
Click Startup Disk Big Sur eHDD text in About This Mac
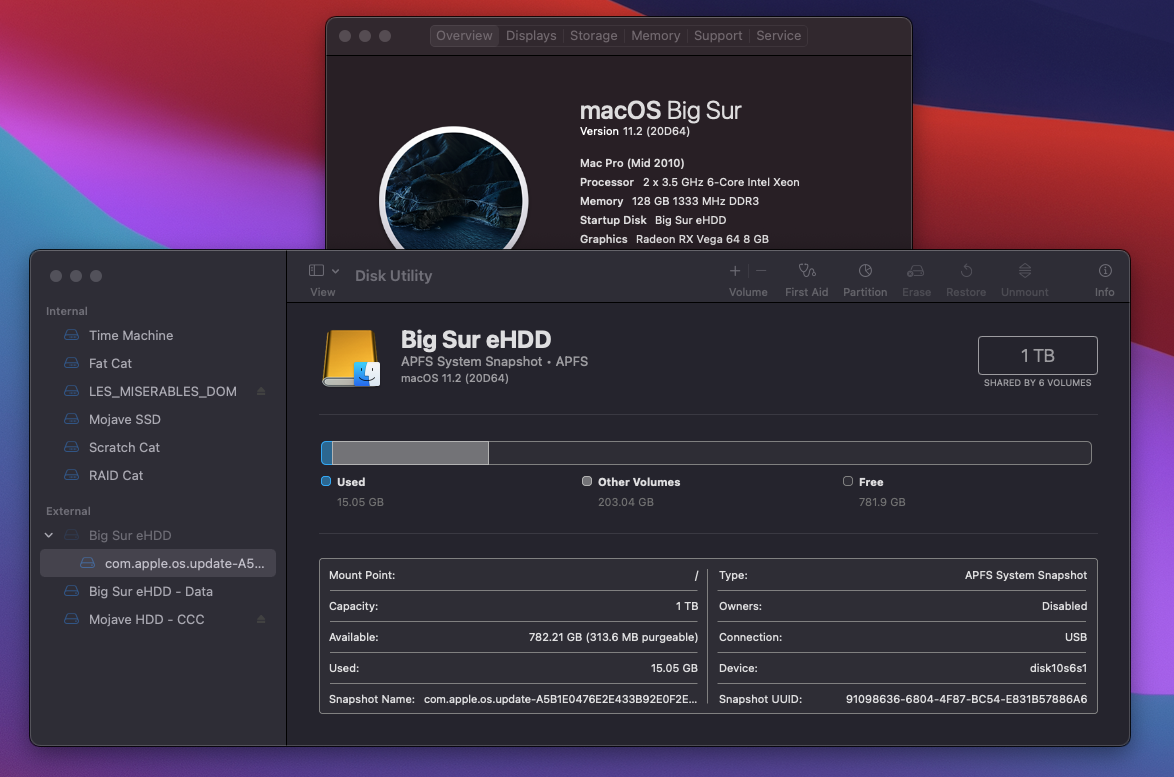(x=653, y=220)
